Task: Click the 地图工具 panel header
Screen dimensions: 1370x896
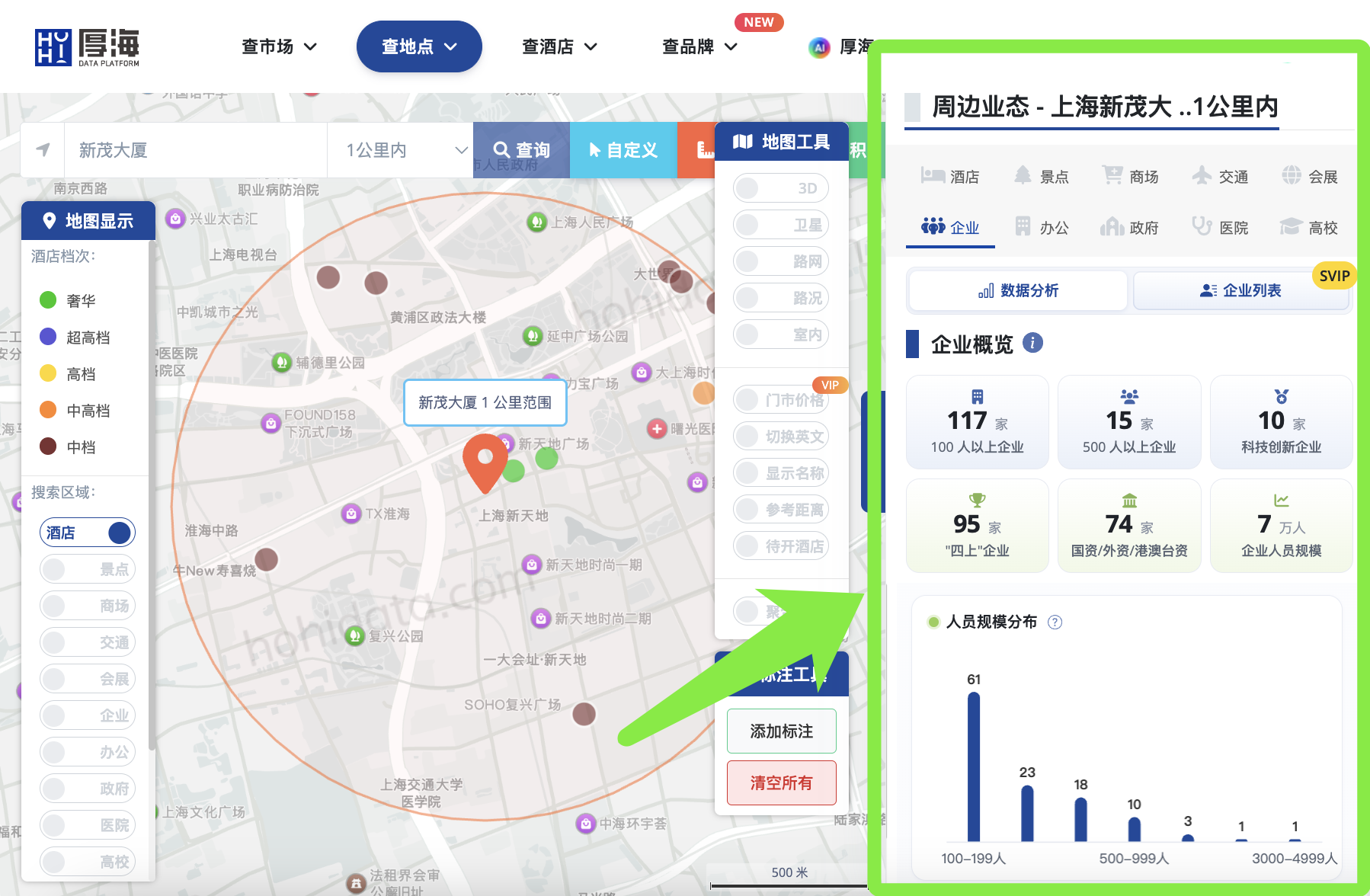Action: click(782, 142)
